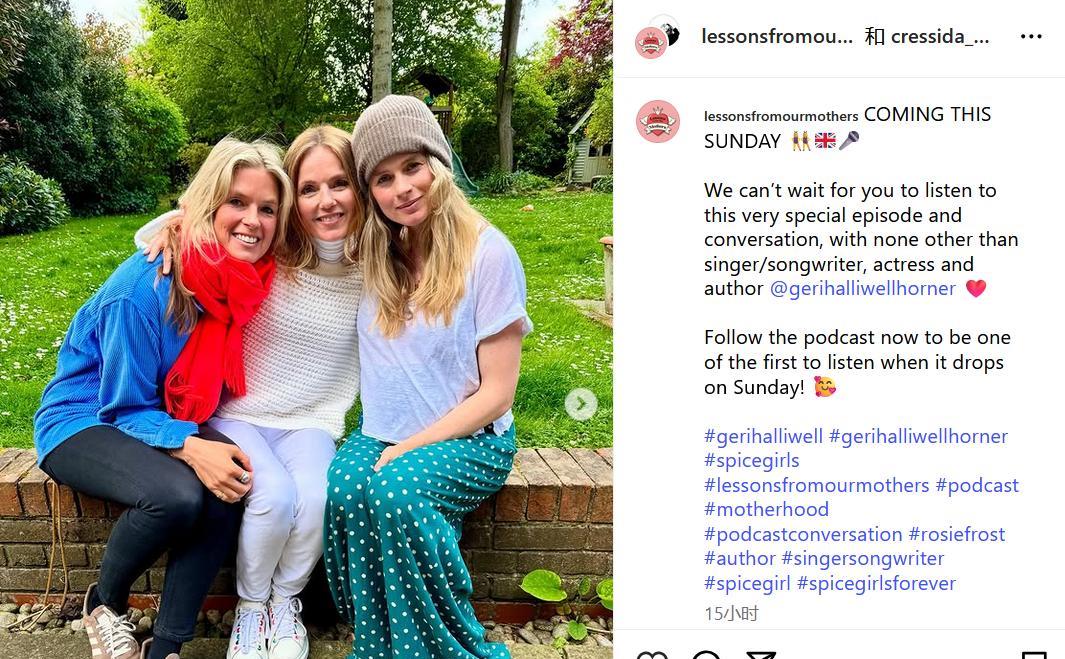The height and width of the screenshot is (659, 1065).
Task: Click the profile avatar beside the caption
Action: click(657, 122)
